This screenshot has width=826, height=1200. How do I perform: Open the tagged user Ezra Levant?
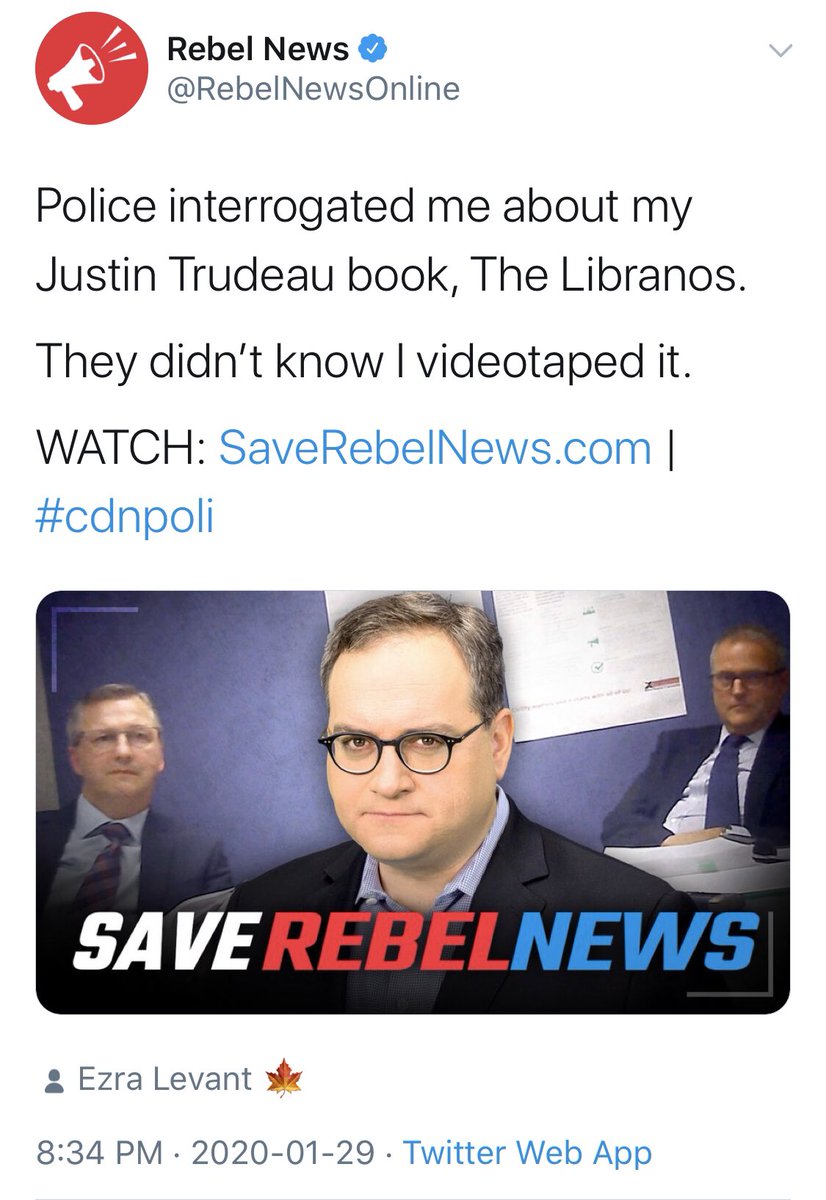(164, 1079)
